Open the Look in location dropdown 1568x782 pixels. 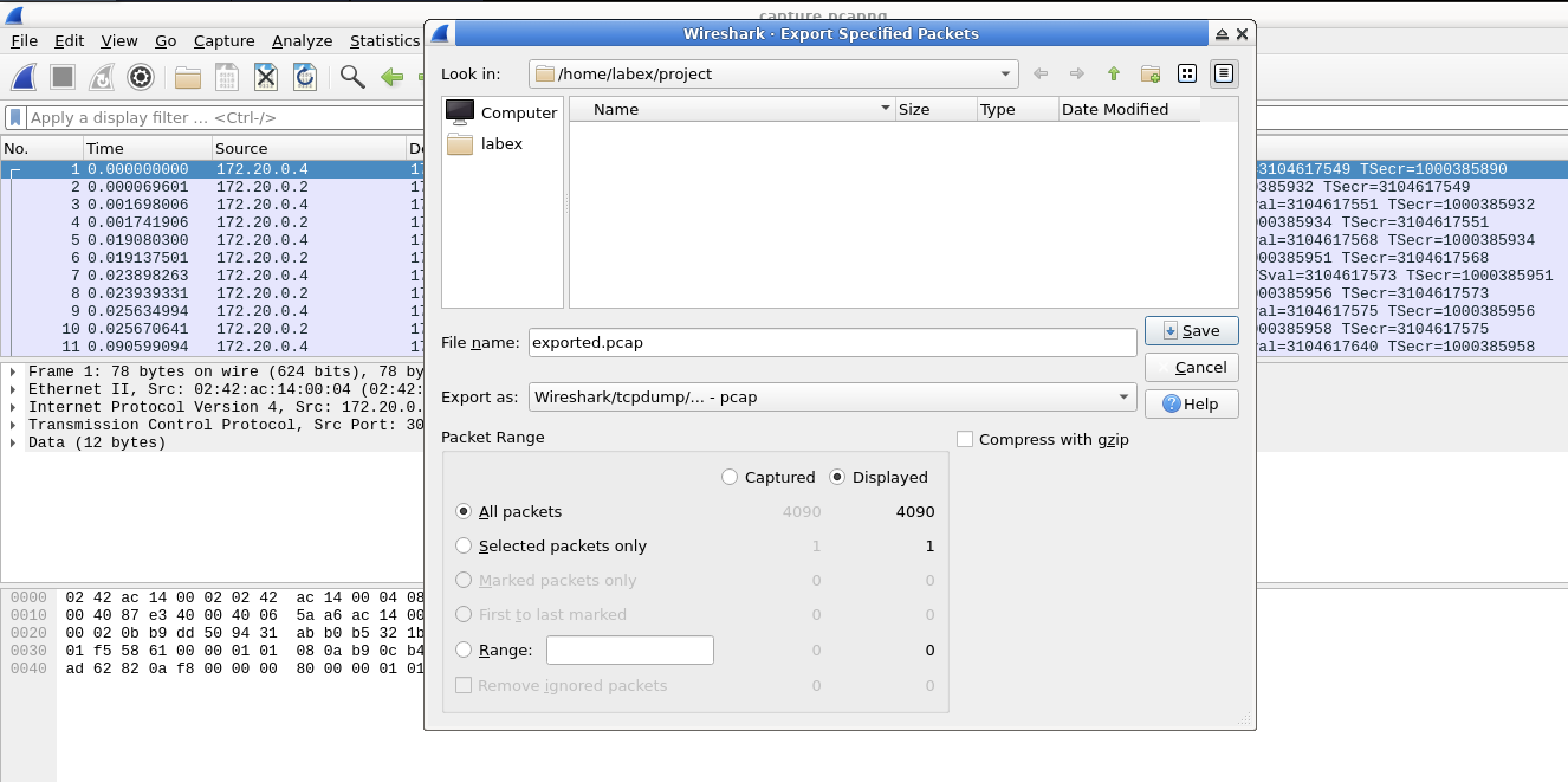coord(1005,74)
